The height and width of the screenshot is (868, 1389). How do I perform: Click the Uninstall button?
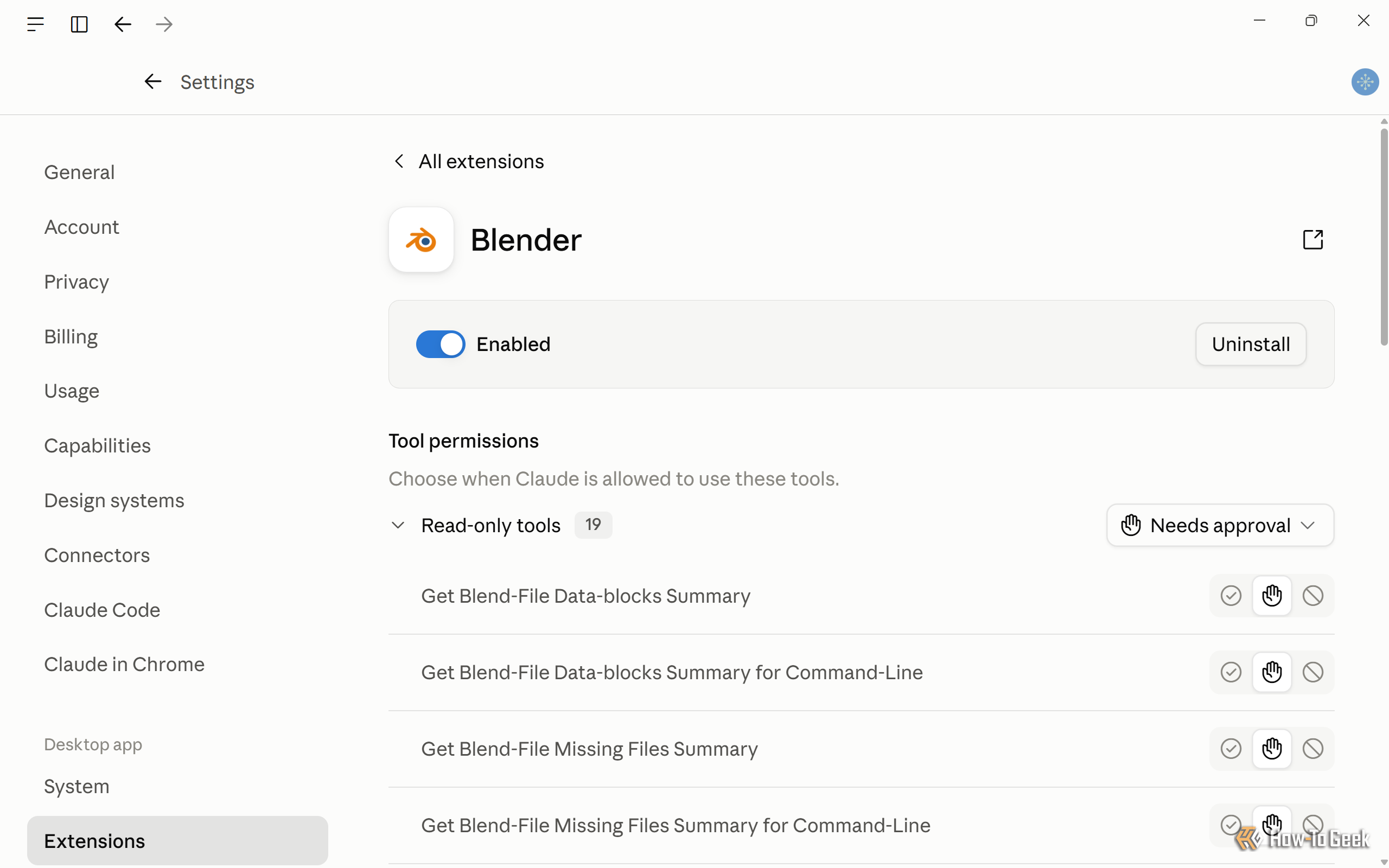click(1251, 344)
